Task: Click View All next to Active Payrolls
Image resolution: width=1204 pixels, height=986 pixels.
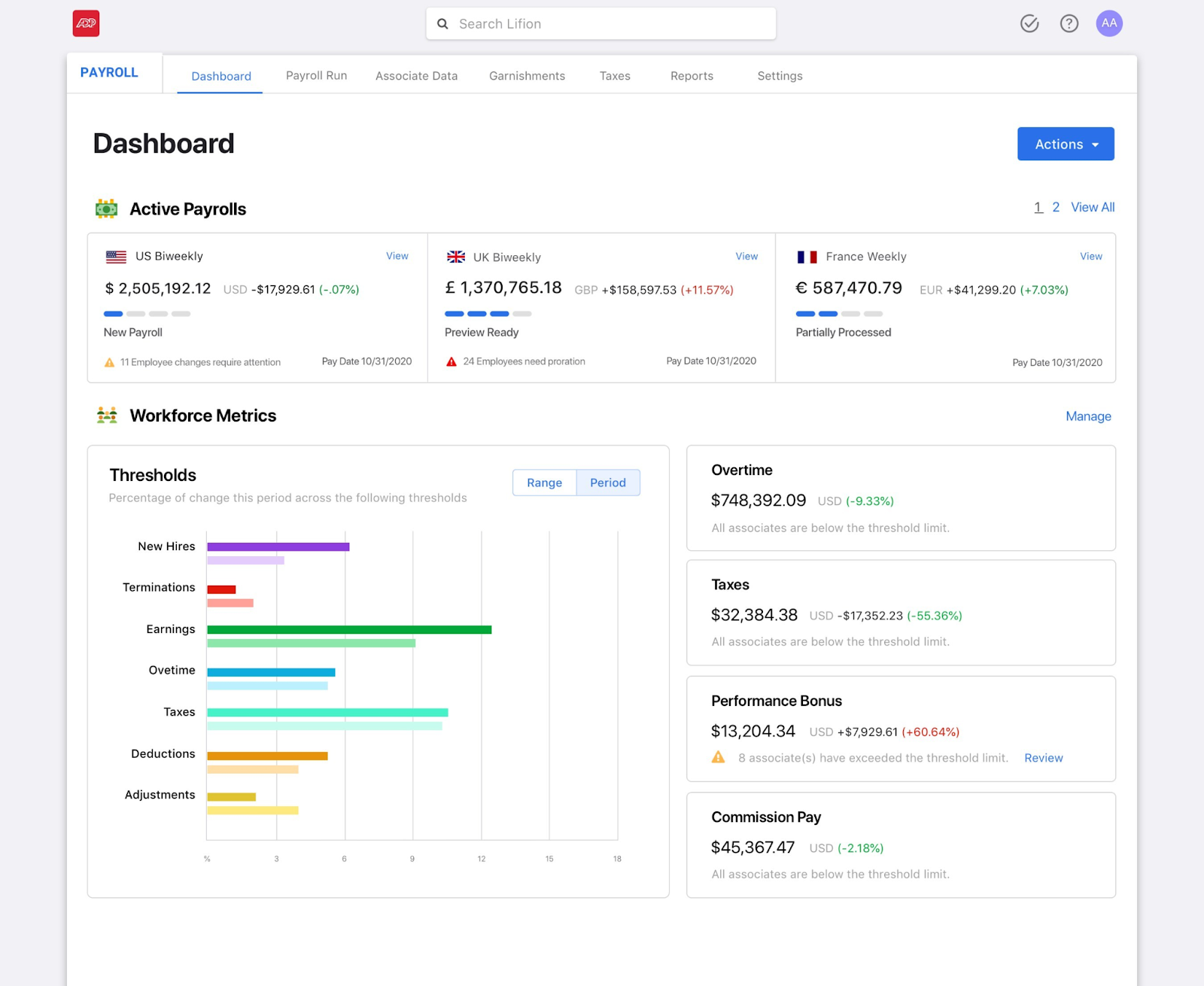Action: coord(1093,207)
